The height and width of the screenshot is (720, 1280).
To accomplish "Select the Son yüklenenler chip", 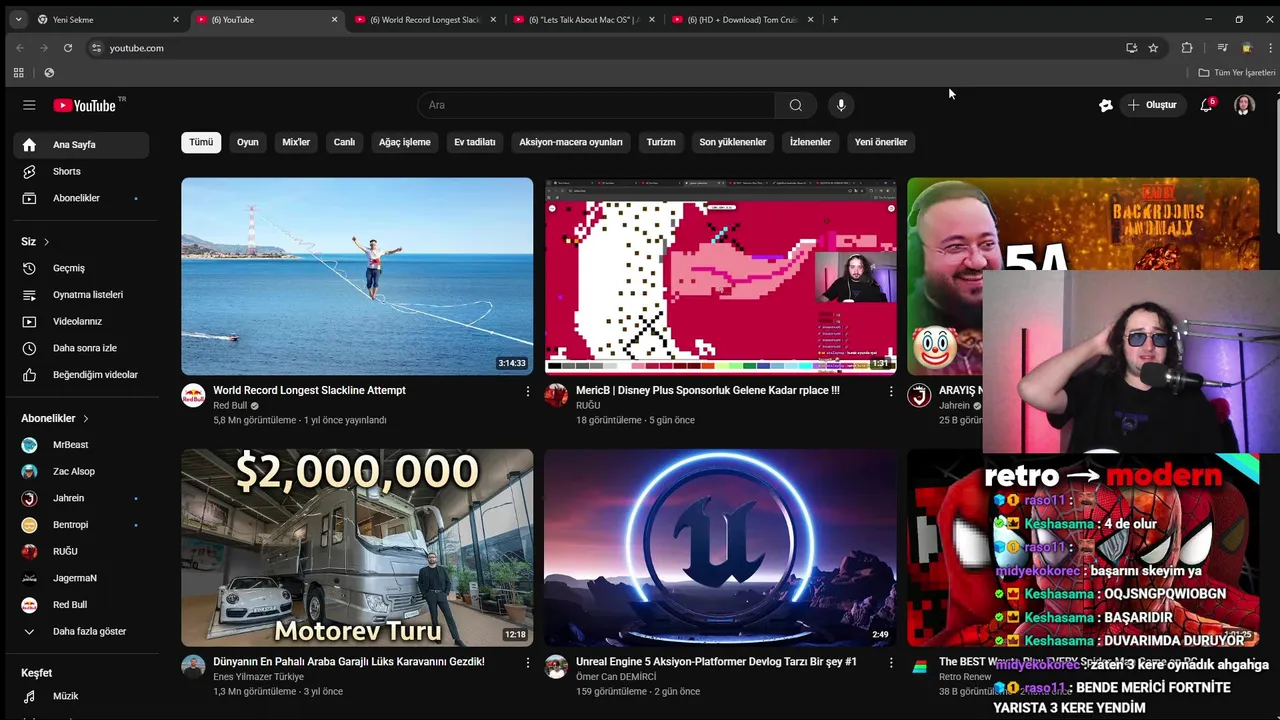I will 733,142.
